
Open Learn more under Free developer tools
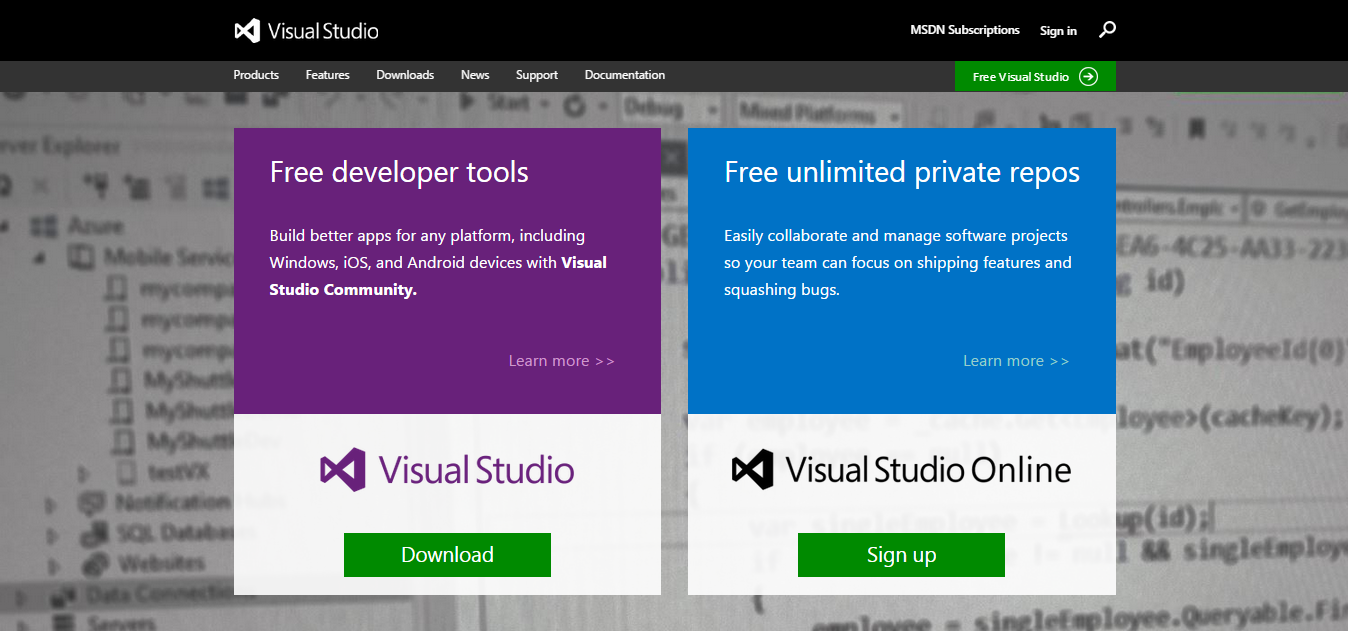(561, 360)
